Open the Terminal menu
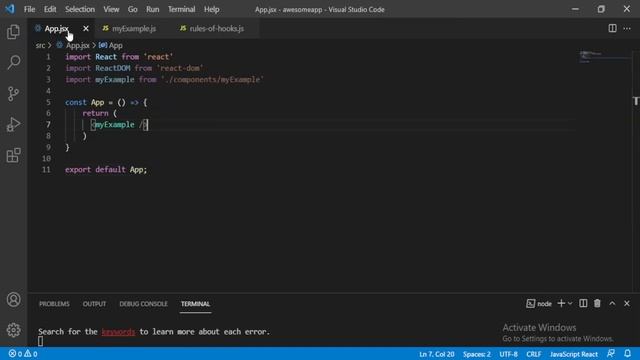Viewport: 640px width, 360px height. click(x=182, y=9)
